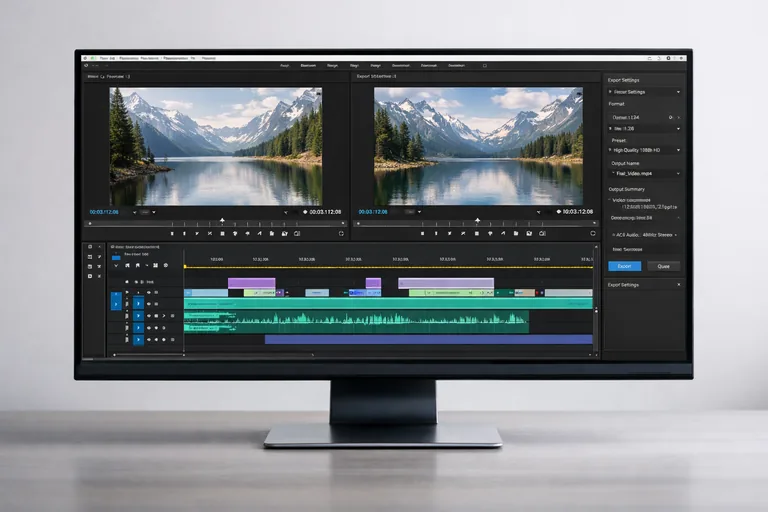Click the purple clip at the timeline start
The image size is (768, 512).
(x=251, y=283)
